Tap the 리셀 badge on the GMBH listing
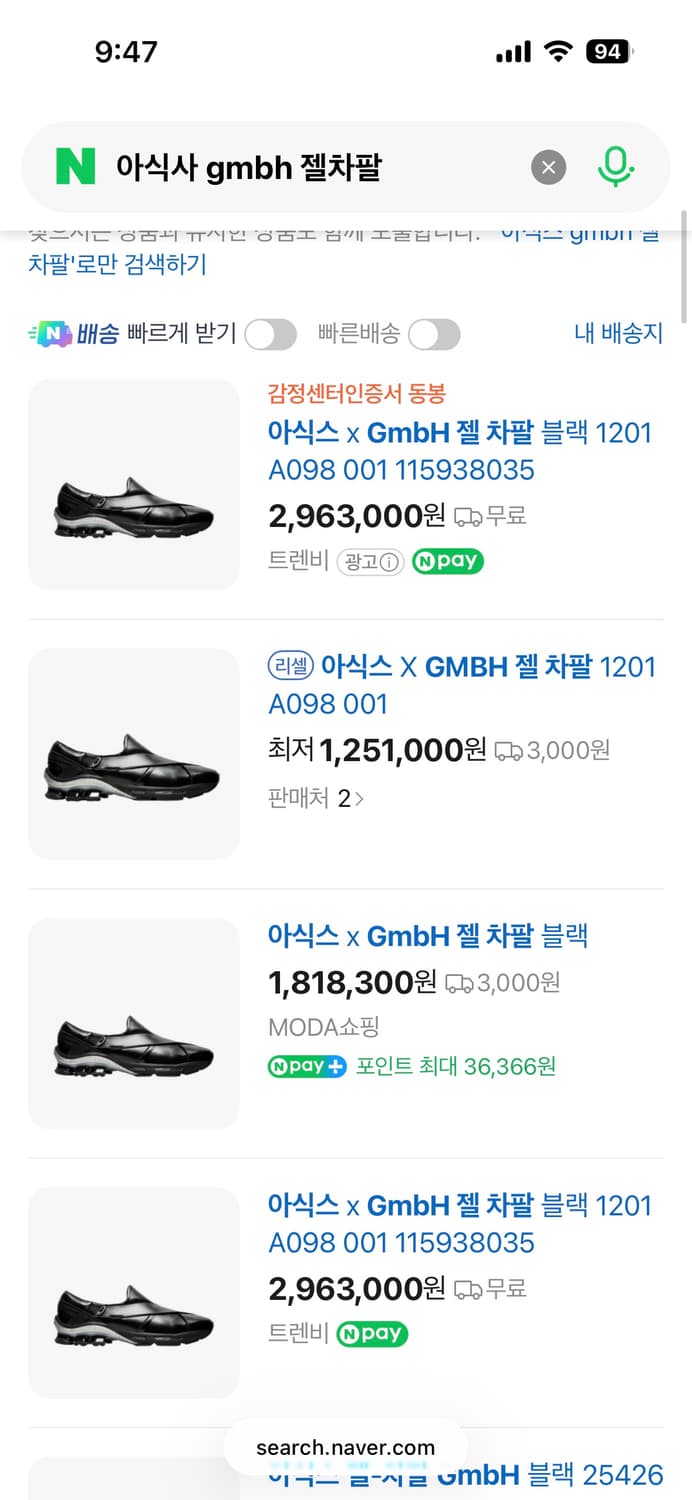This screenshot has width=692, height=1500. (289, 665)
